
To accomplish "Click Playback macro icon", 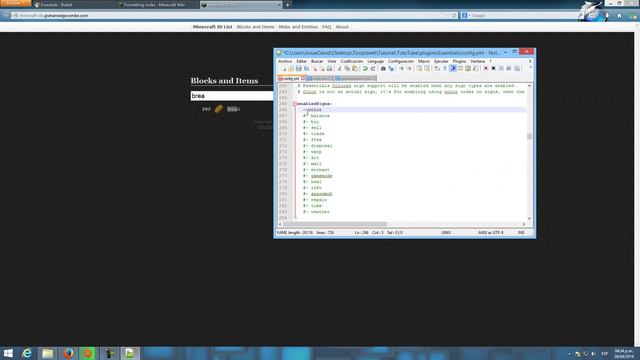I will click(501, 69).
